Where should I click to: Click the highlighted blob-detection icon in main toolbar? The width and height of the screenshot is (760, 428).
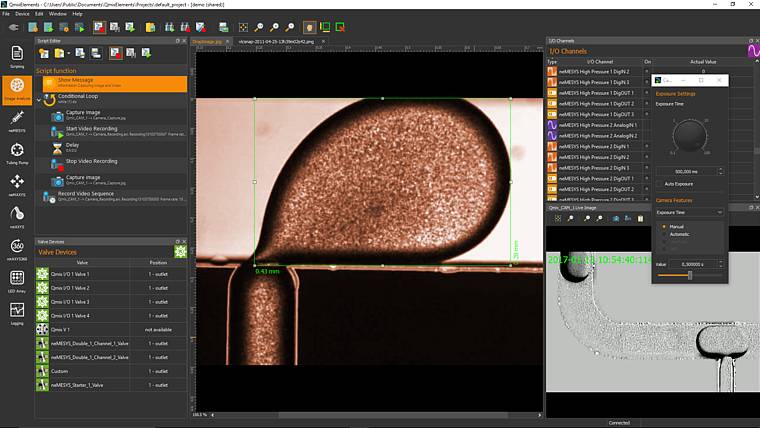coord(309,27)
